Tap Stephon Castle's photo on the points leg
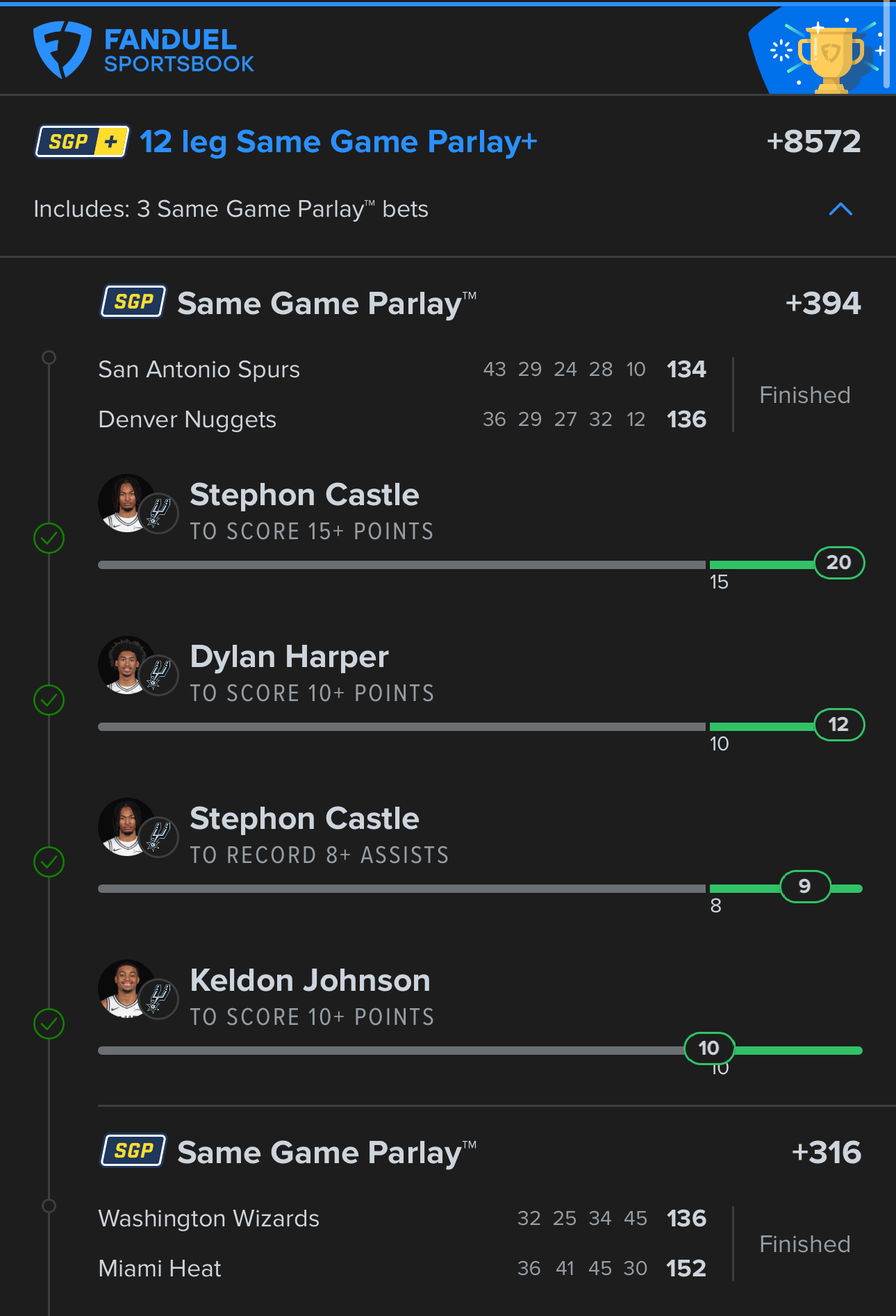This screenshot has height=1316, width=896. (x=126, y=504)
